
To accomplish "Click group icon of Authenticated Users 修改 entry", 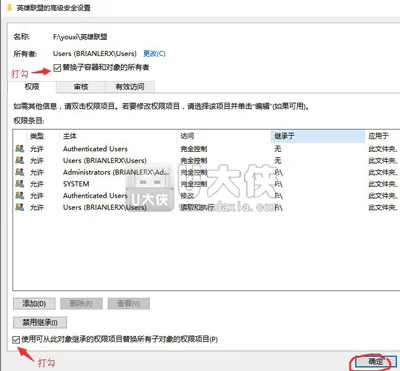I will pos(20,195).
